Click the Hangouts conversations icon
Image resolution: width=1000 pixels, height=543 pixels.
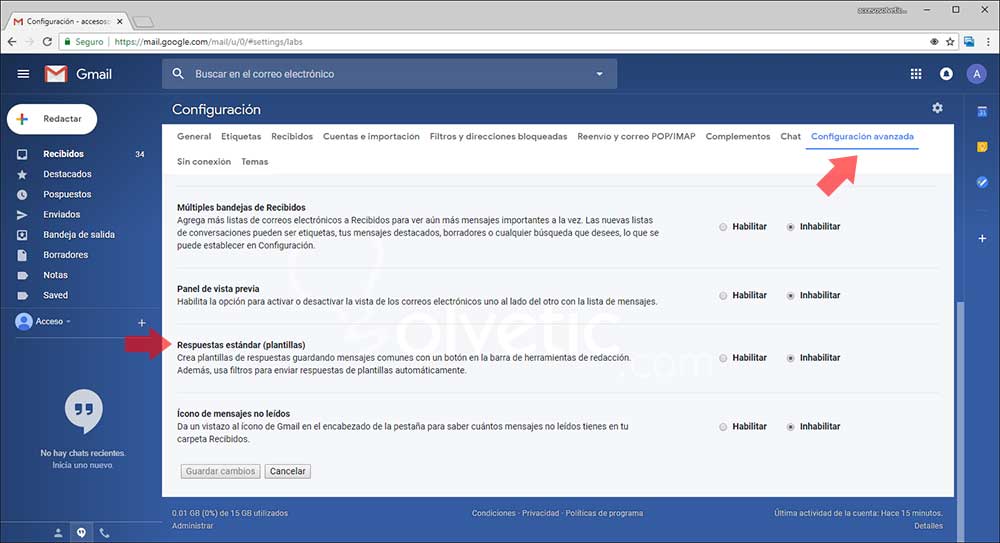pos(81,533)
